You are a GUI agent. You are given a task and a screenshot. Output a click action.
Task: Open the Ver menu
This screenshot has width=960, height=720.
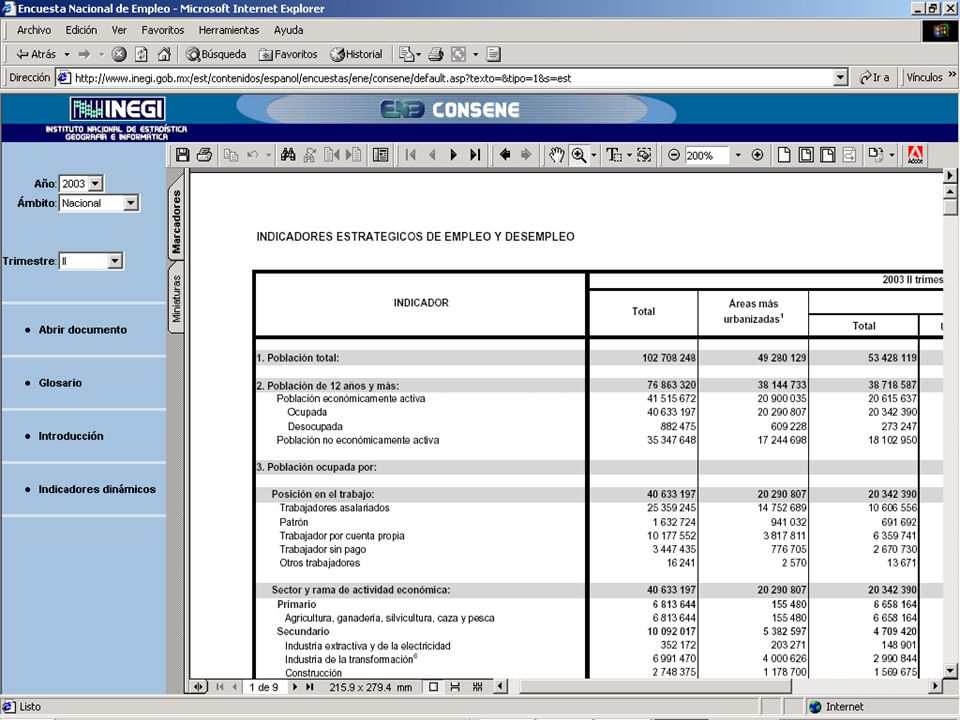tap(119, 30)
